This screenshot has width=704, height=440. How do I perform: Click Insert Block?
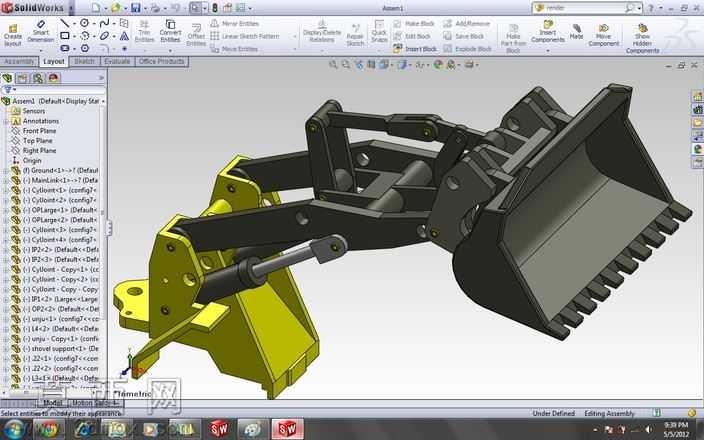(x=415, y=48)
